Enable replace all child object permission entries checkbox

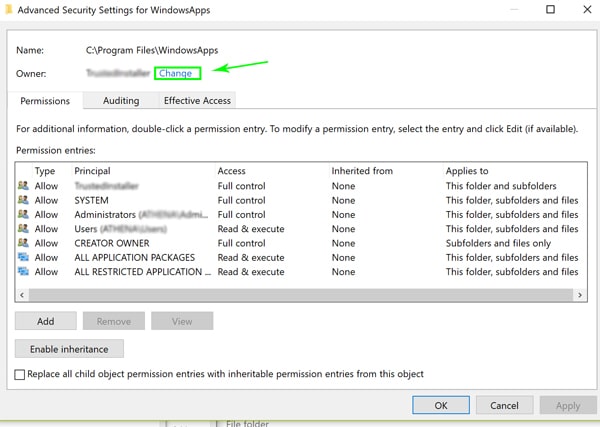click(x=22, y=374)
